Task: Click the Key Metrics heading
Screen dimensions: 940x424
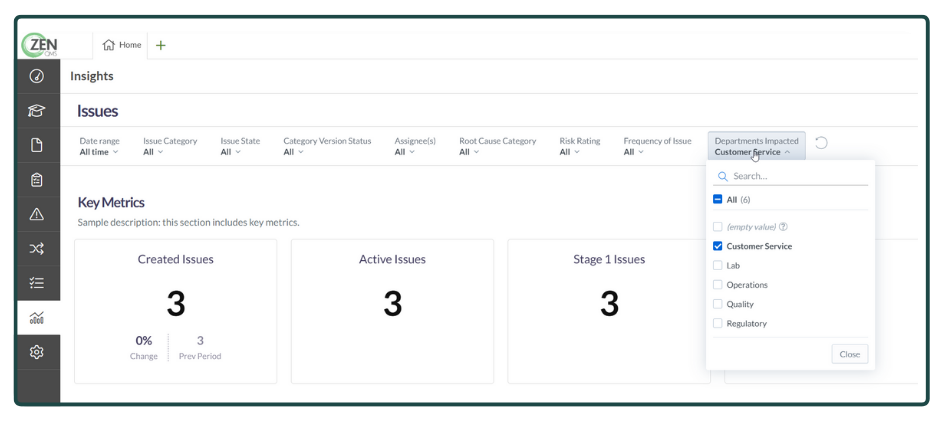Action: [111, 202]
